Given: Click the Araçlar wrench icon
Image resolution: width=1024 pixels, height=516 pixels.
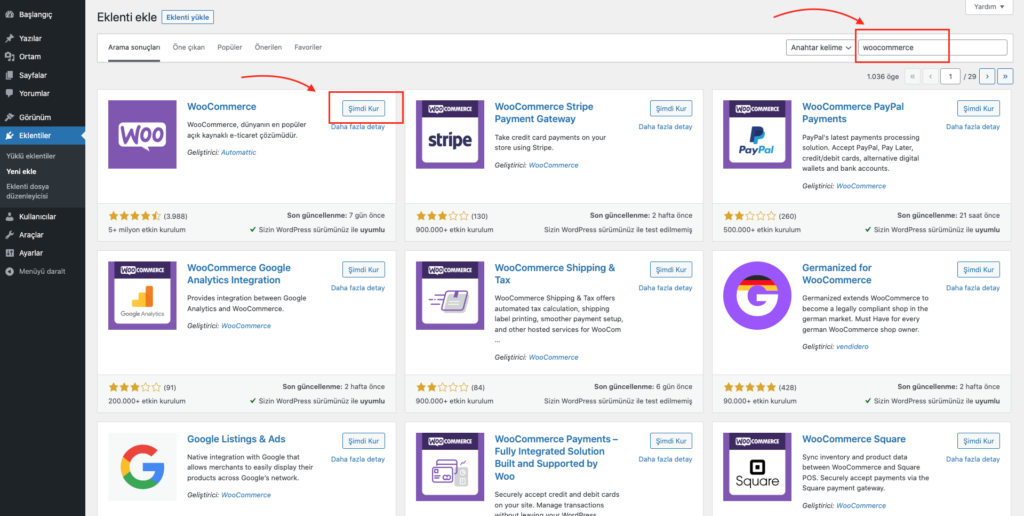Looking at the screenshot, I should tap(9, 234).
